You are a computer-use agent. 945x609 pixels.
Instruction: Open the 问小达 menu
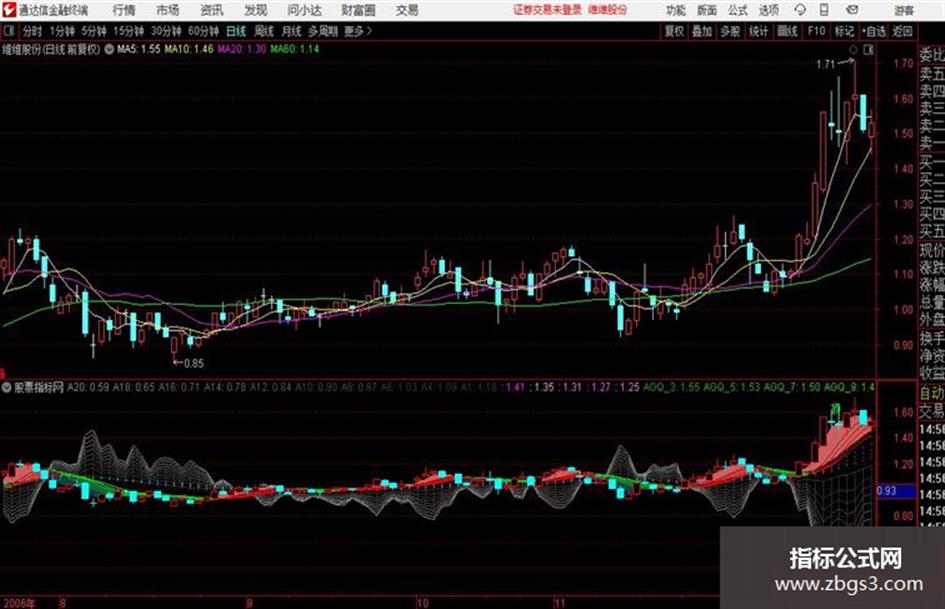coord(304,10)
